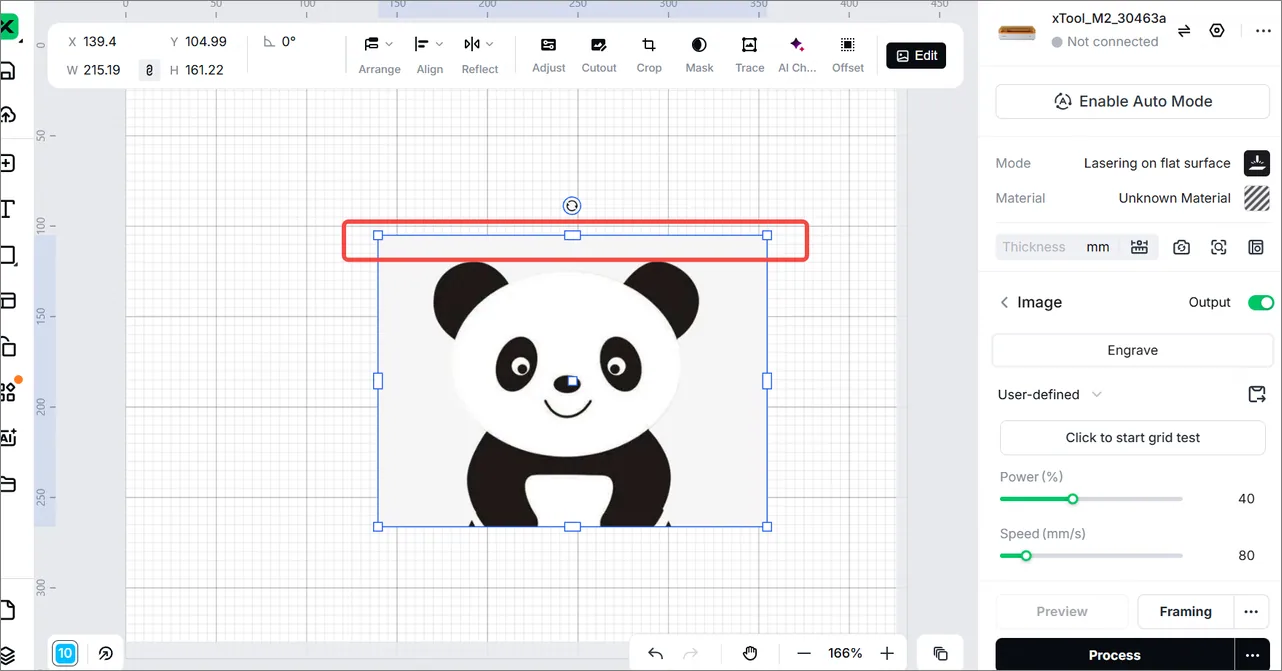Image resolution: width=1282 pixels, height=671 pixels.
Task: Zoom out with the minus button
Action: 804,653
